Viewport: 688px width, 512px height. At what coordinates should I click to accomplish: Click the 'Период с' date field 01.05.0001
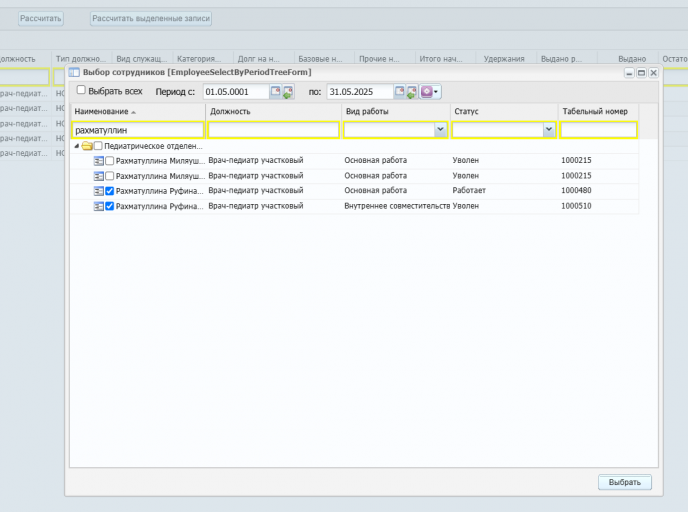coord(236,92)
